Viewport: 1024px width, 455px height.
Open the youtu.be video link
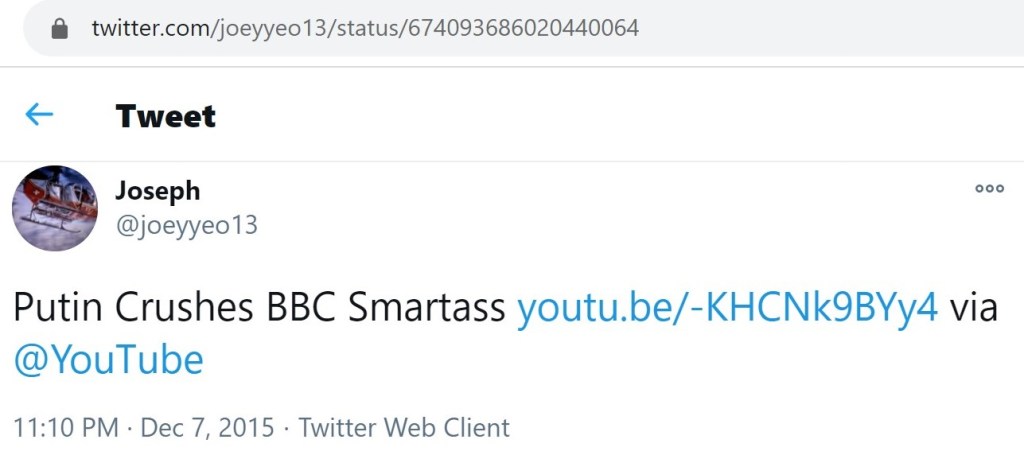727,308
